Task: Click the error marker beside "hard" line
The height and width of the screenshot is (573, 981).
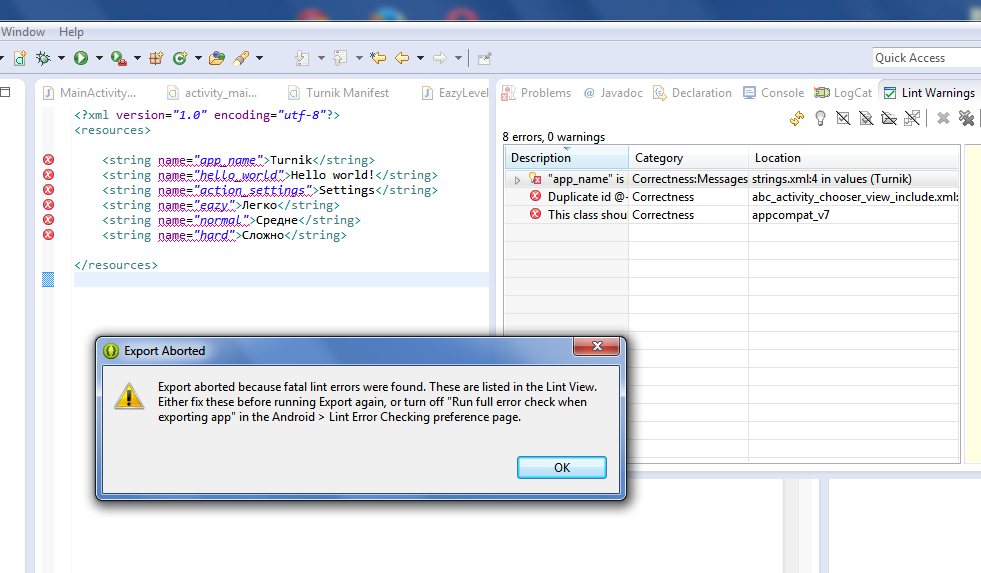Action: tap(48, 235)
